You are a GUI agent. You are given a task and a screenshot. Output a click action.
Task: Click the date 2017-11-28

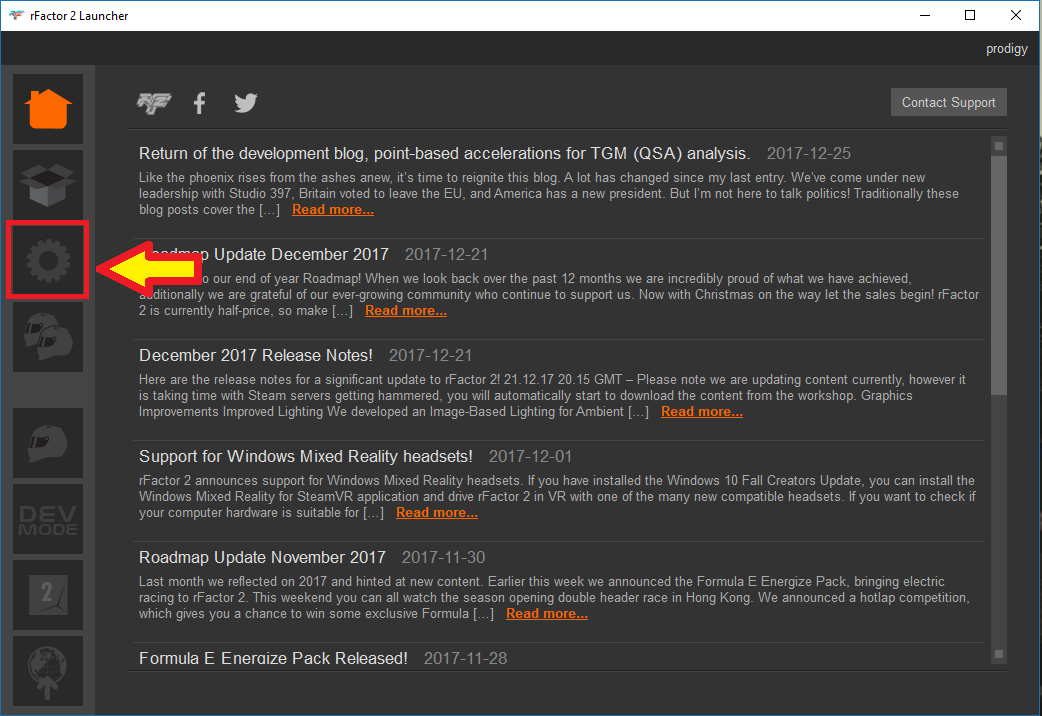point(465,659)
